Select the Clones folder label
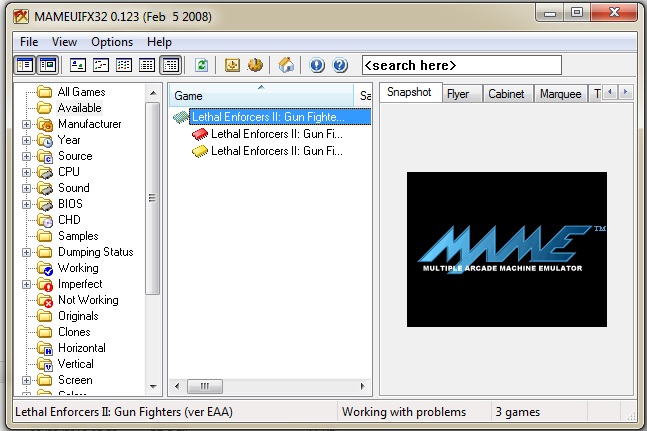 pyautogui.click(x=74, y=332)
